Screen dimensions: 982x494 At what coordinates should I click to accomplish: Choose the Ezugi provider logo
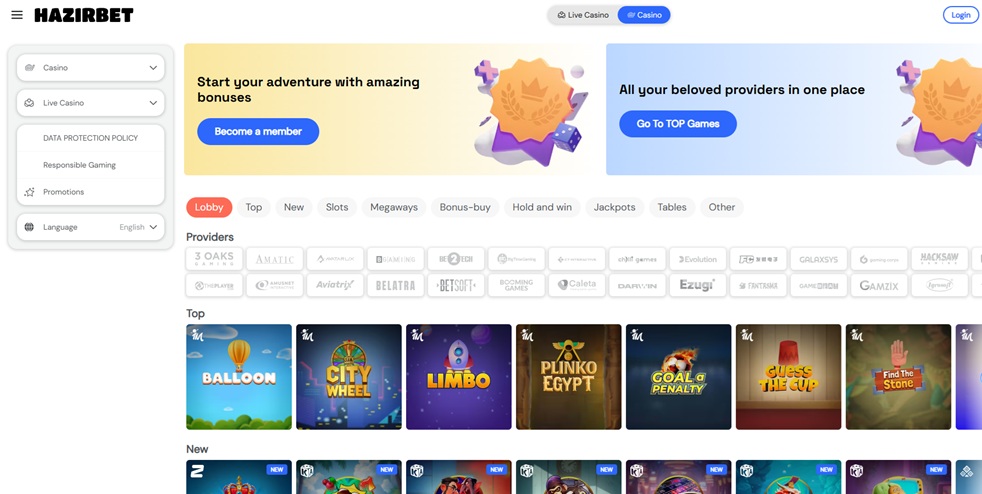[698, 285]
